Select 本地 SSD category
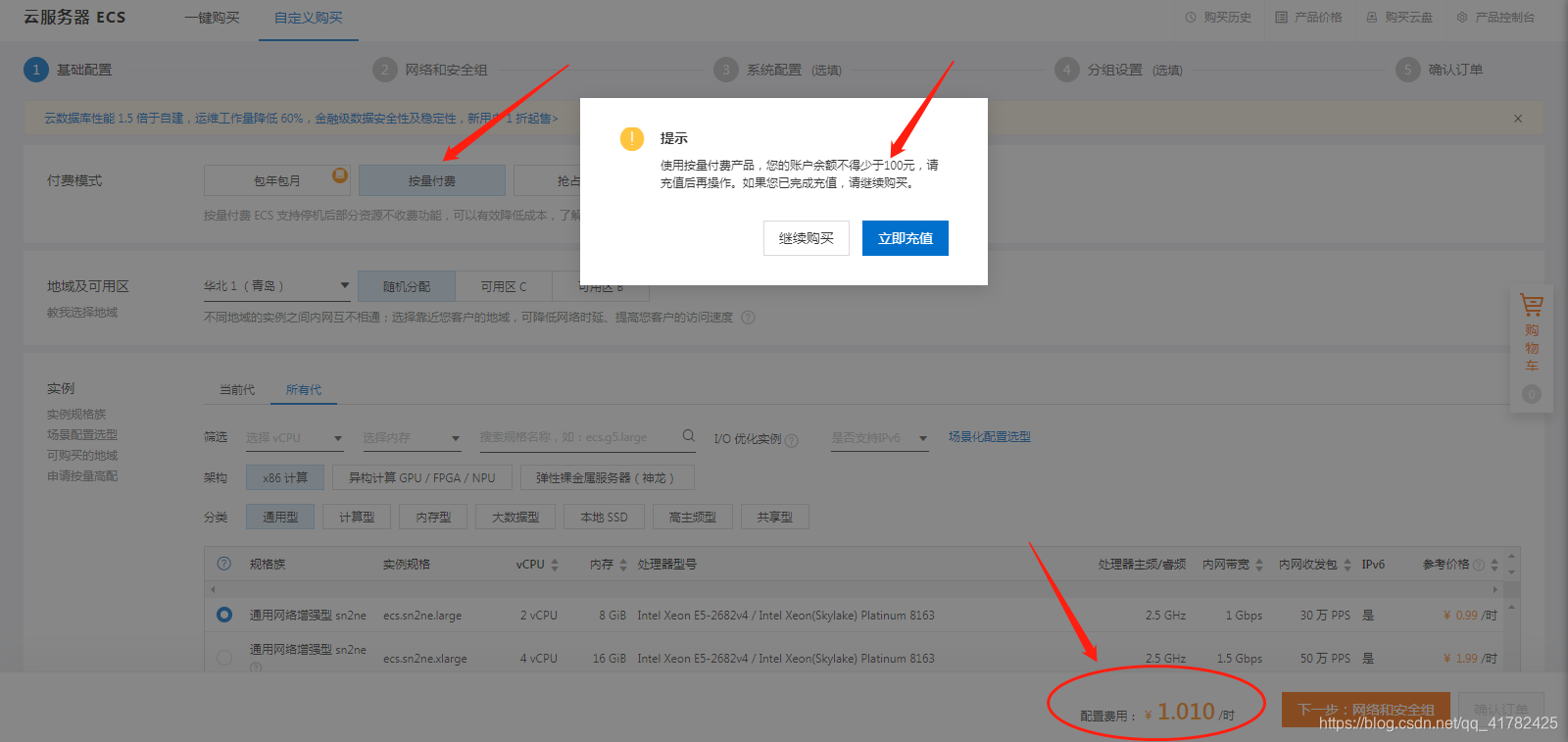This screenshot has width=1568, height=742. coord(604,518)
